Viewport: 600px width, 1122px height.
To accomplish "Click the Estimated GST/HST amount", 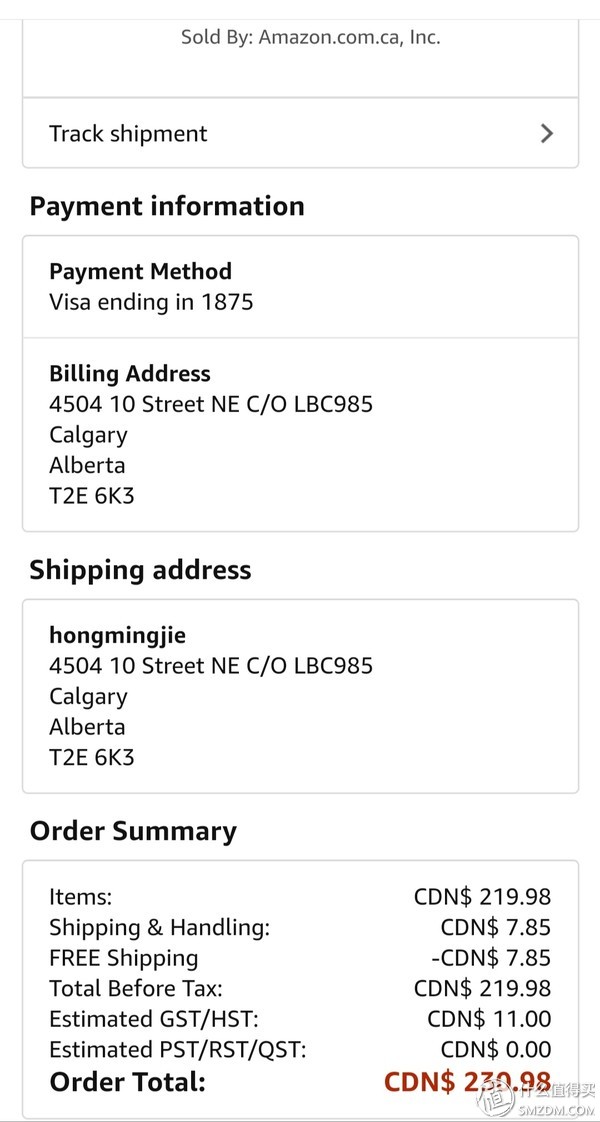I will click(x=488, y=1019).
